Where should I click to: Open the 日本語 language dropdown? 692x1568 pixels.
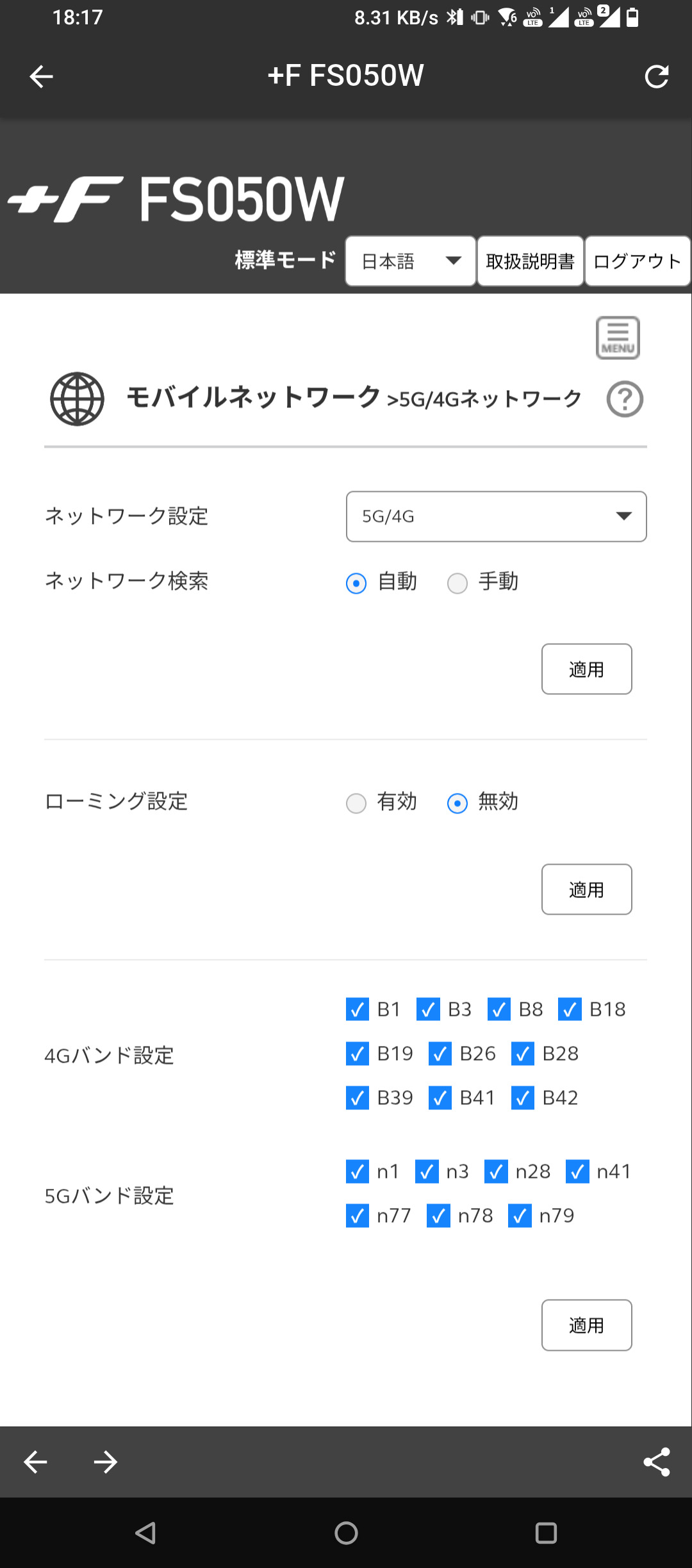pos(410,261)
